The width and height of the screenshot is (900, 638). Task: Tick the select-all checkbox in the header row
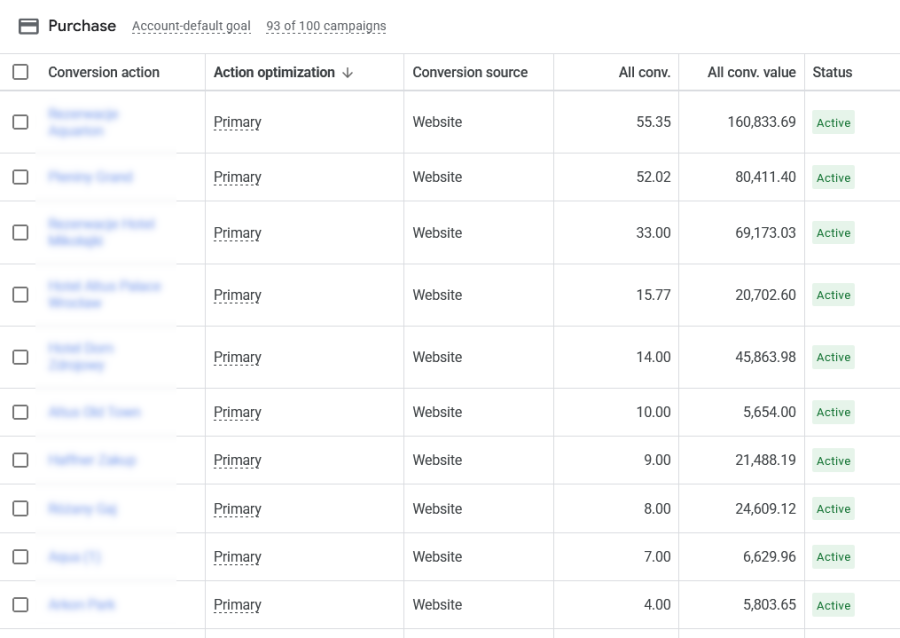pyautogui.click(x=21, y=72)
